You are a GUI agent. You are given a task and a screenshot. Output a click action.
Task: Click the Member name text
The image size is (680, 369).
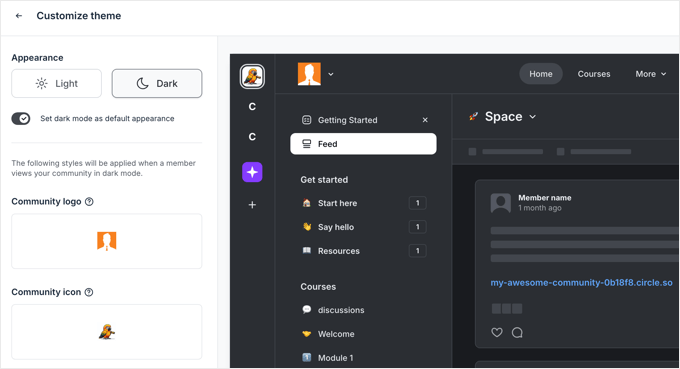(545, 198)
